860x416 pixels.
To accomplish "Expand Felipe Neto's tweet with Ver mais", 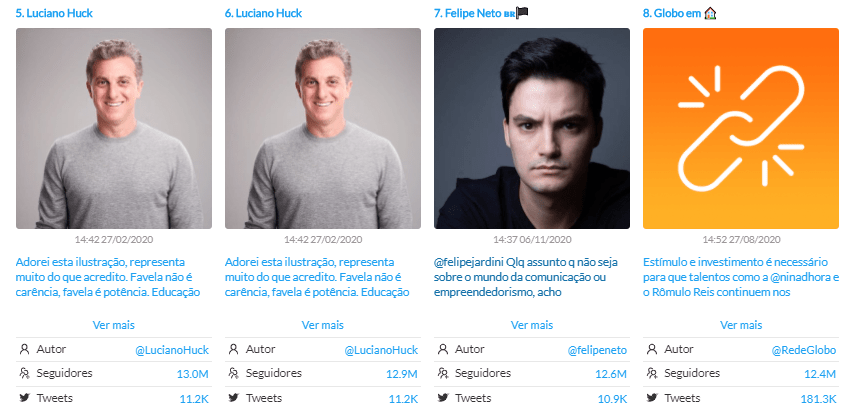I will (x=531, y=325).
